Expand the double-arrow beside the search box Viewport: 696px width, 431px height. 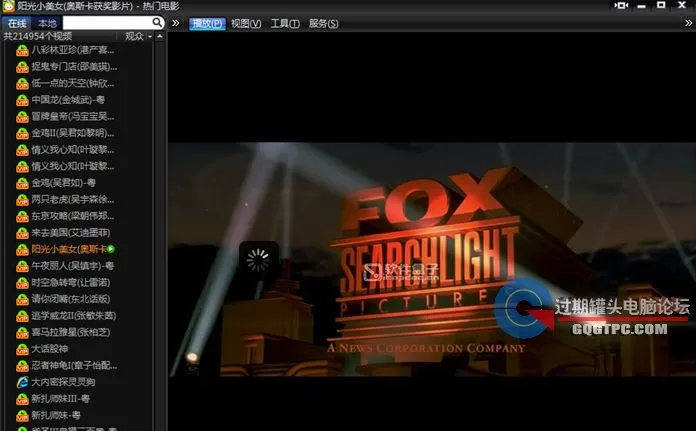coord(176,22)
